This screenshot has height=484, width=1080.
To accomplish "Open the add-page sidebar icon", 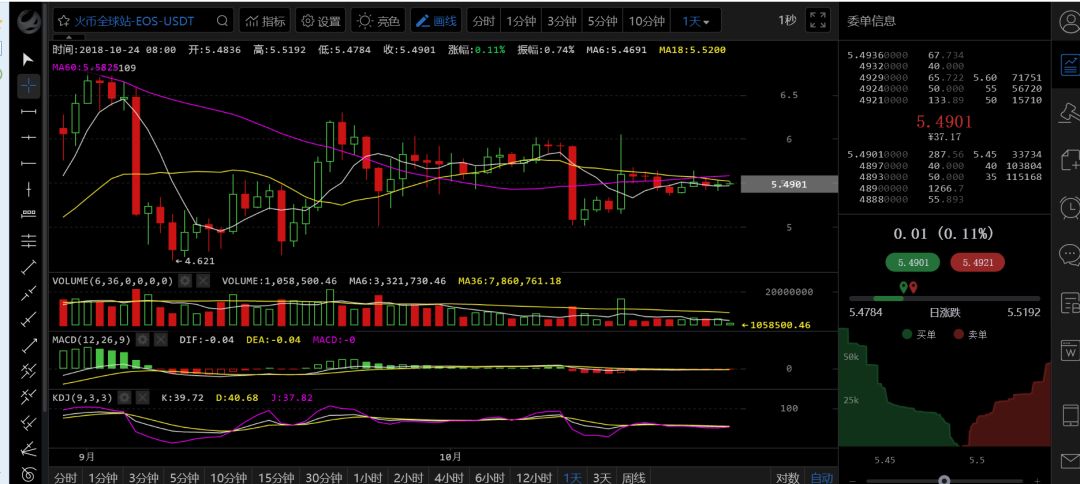I will (x=1070, y=160).
